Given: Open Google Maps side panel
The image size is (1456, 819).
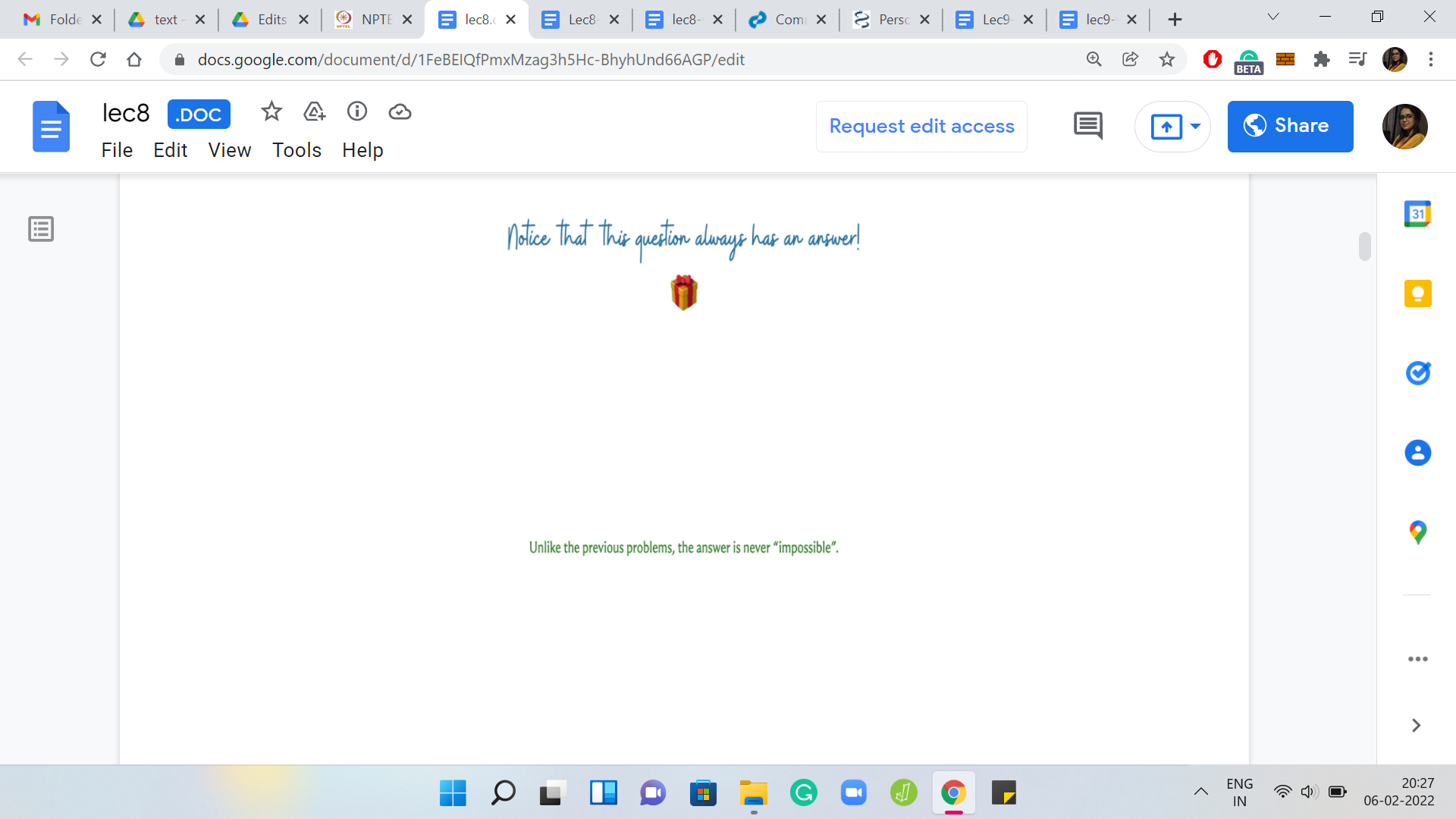Looking at the screenshot, I should (1417, 532).
